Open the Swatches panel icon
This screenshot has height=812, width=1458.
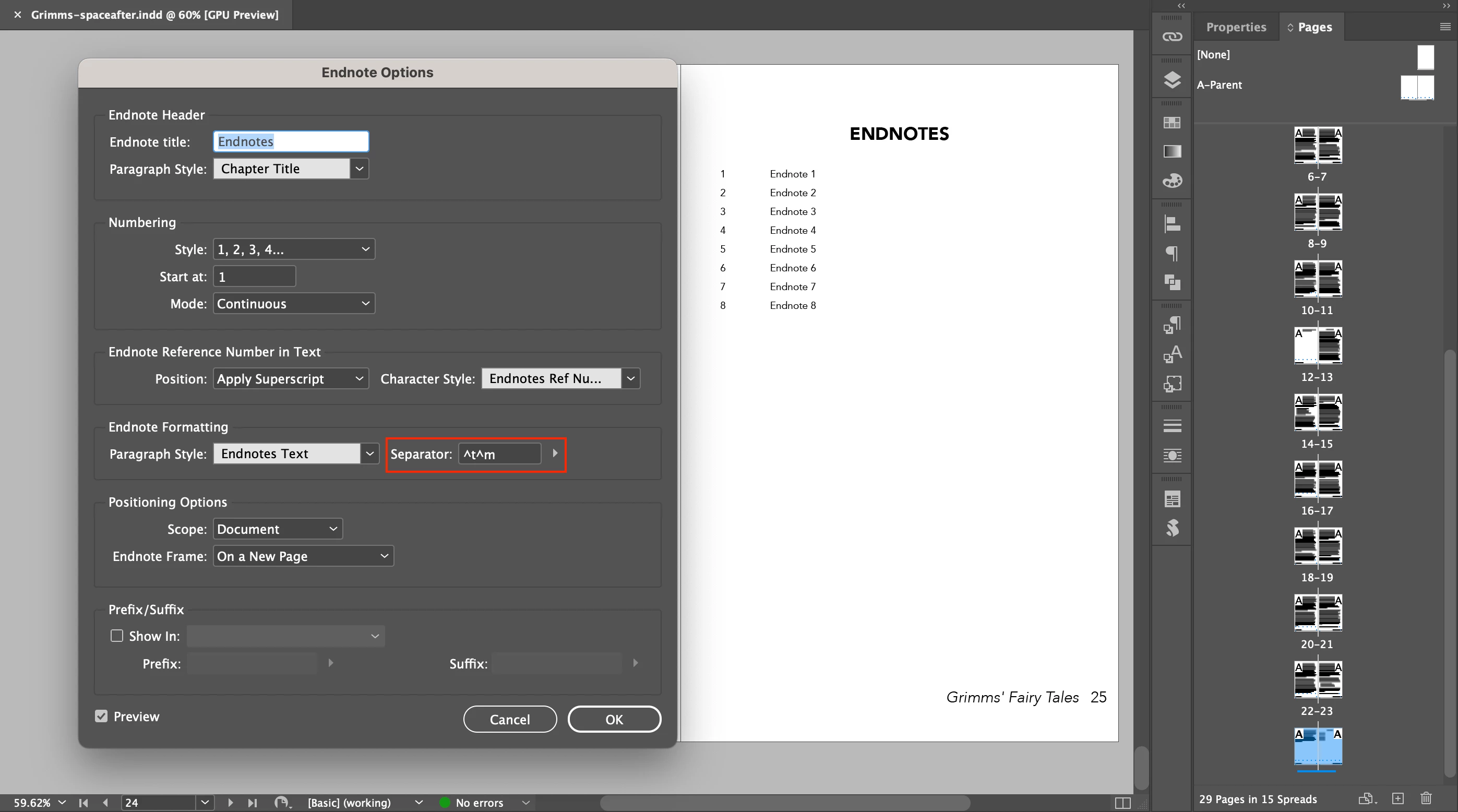point(1172,123)
